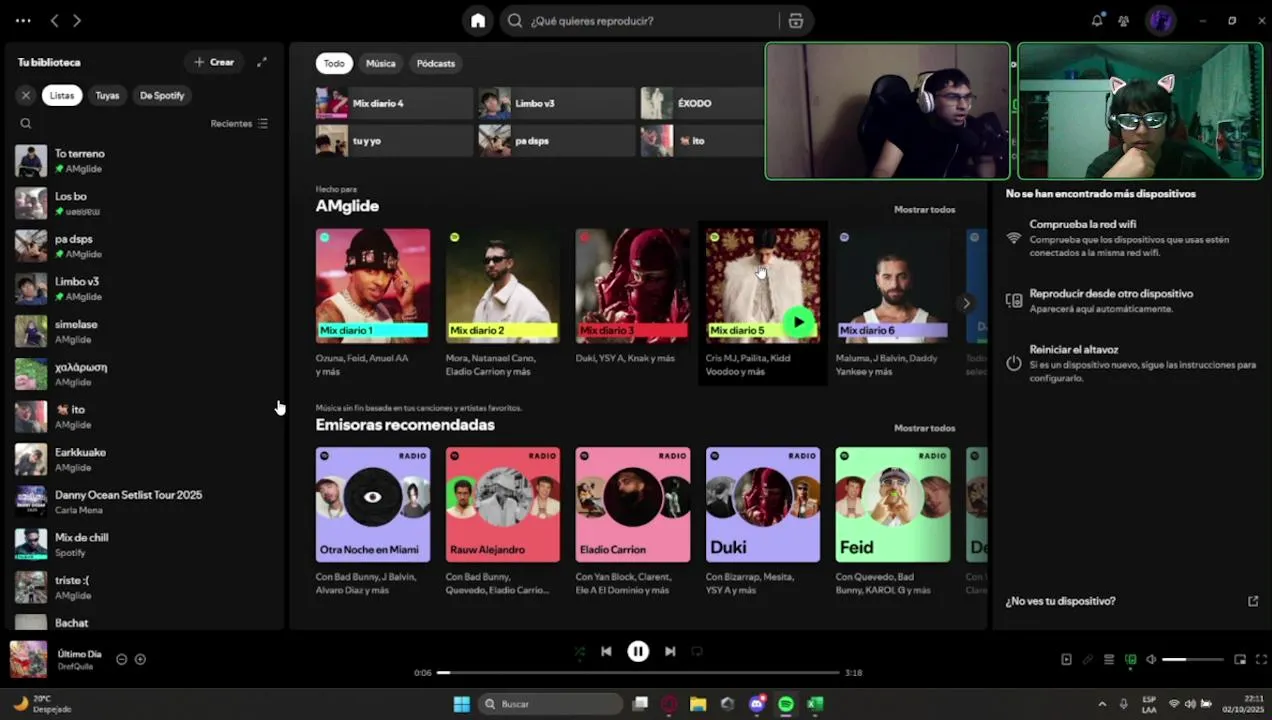Open the Now Playing view icon
Screen dimensions: 1272x720
pyautogui.click(x=1066, y=659)
